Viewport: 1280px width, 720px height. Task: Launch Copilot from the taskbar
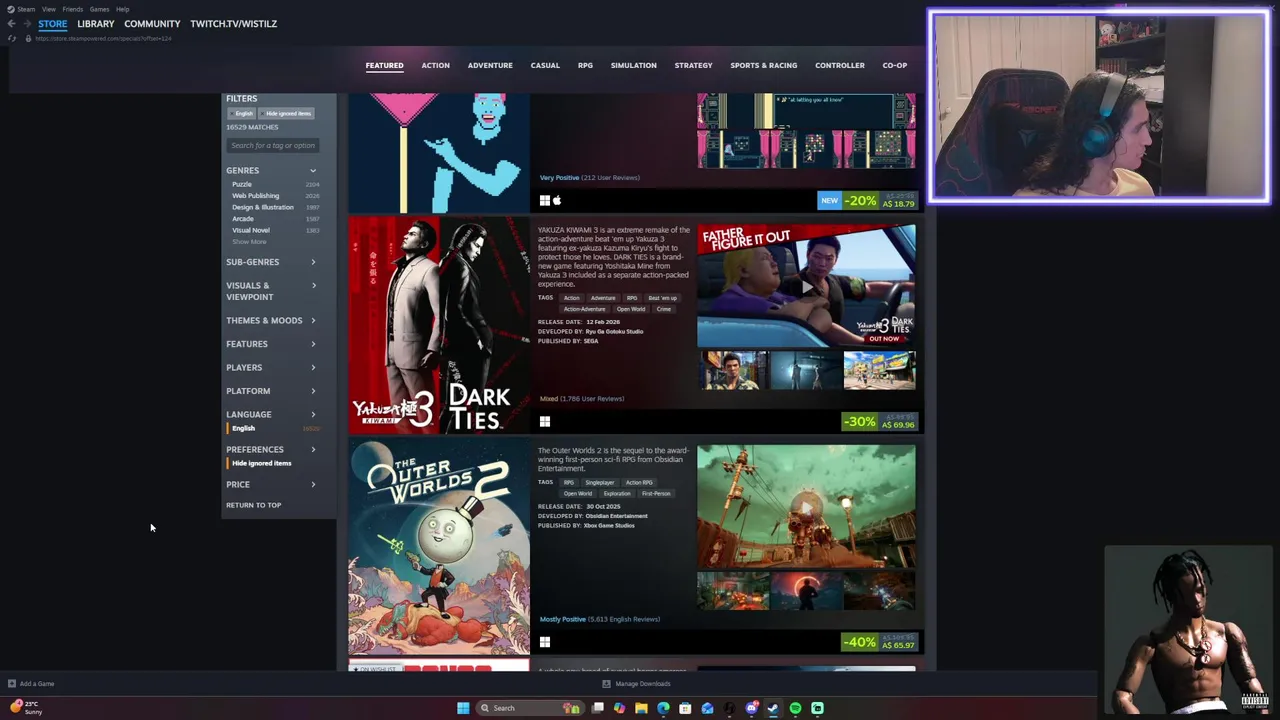619,708
